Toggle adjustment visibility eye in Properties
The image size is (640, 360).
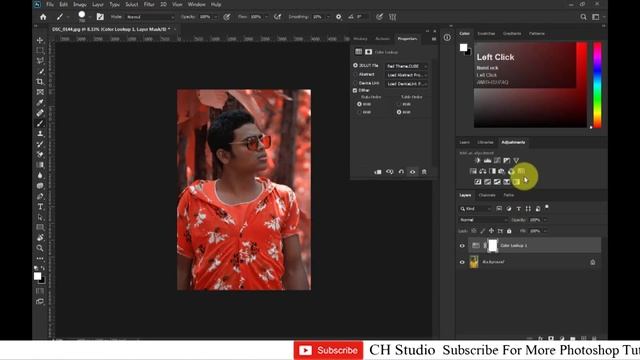(x=413, y=172)
